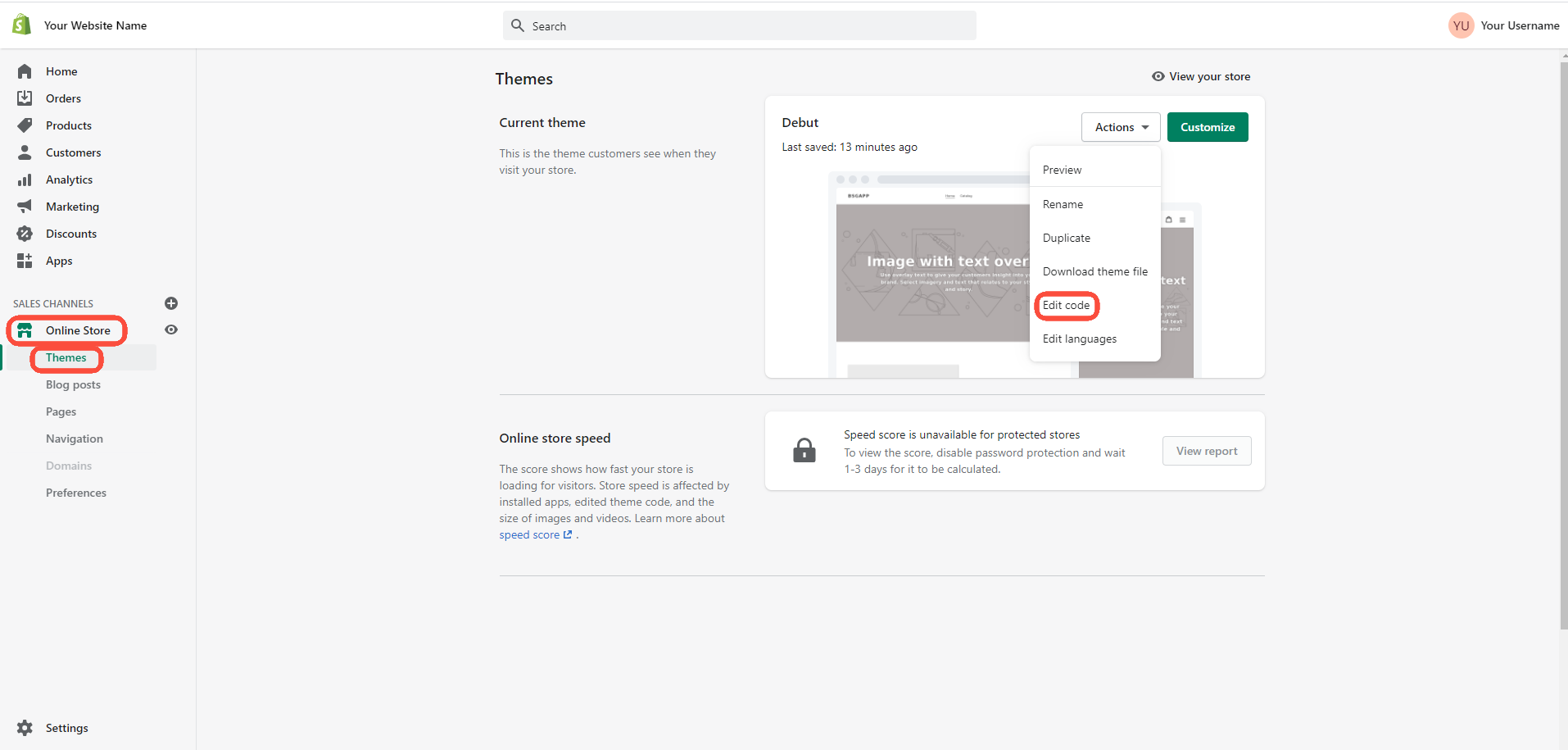
Task: Click the Current theme heading
Action: click(x=542, y=122)
